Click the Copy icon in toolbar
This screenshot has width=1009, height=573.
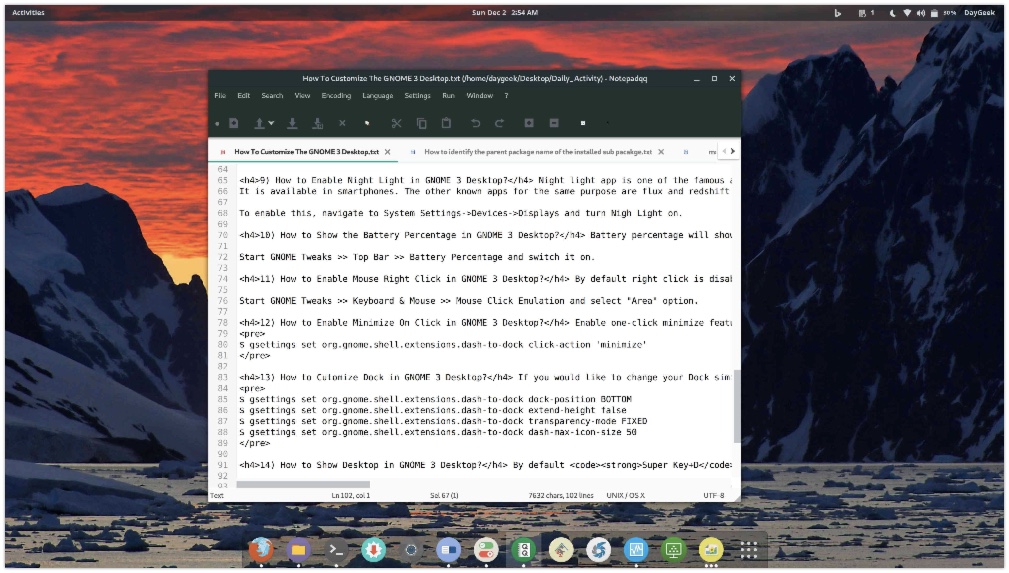click(x=421, y=123)
